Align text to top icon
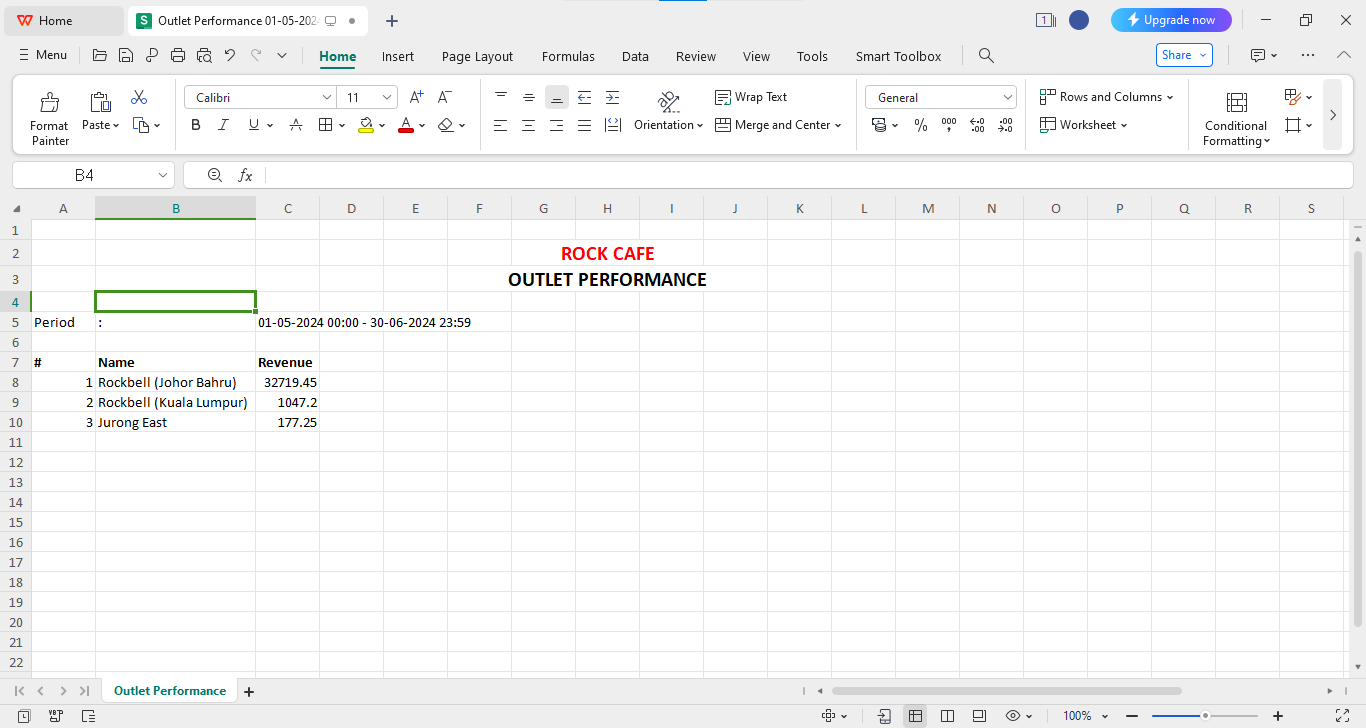 coord(501,97)
